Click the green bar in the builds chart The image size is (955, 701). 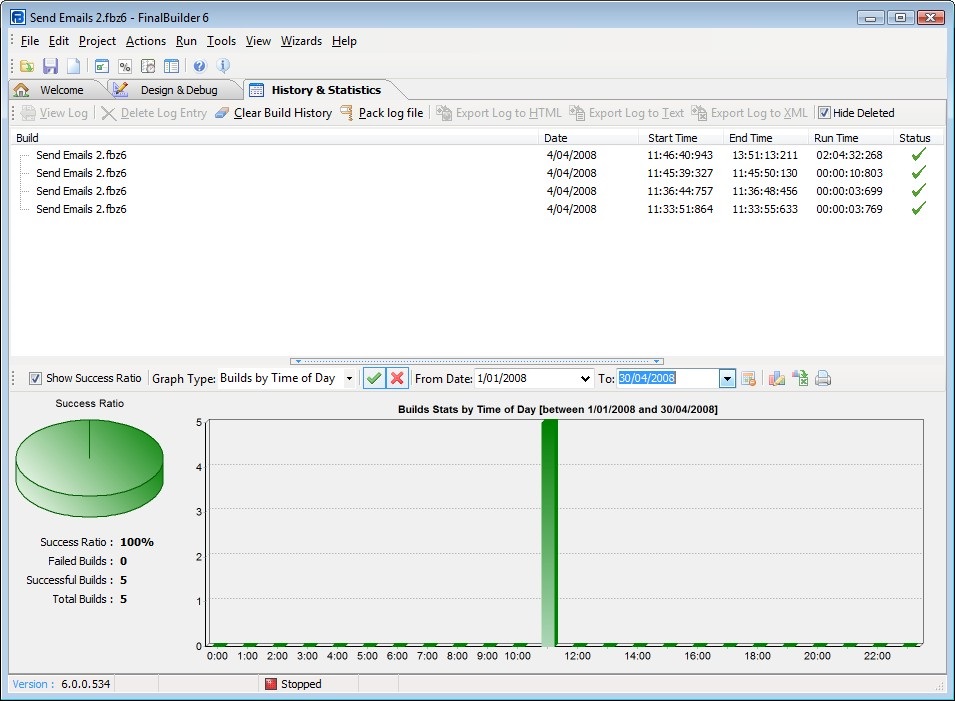(549, 533)
